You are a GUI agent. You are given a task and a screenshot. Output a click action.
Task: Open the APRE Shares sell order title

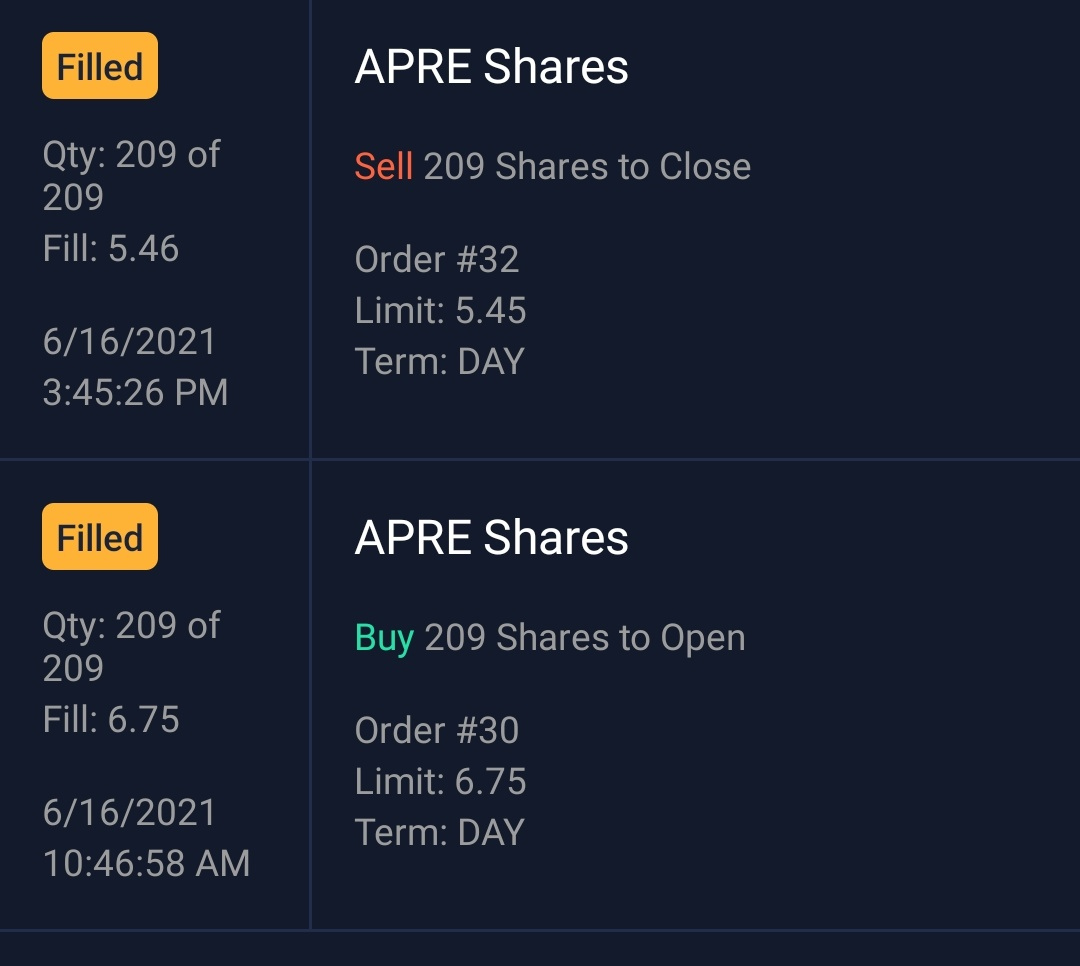coord(491,67)
